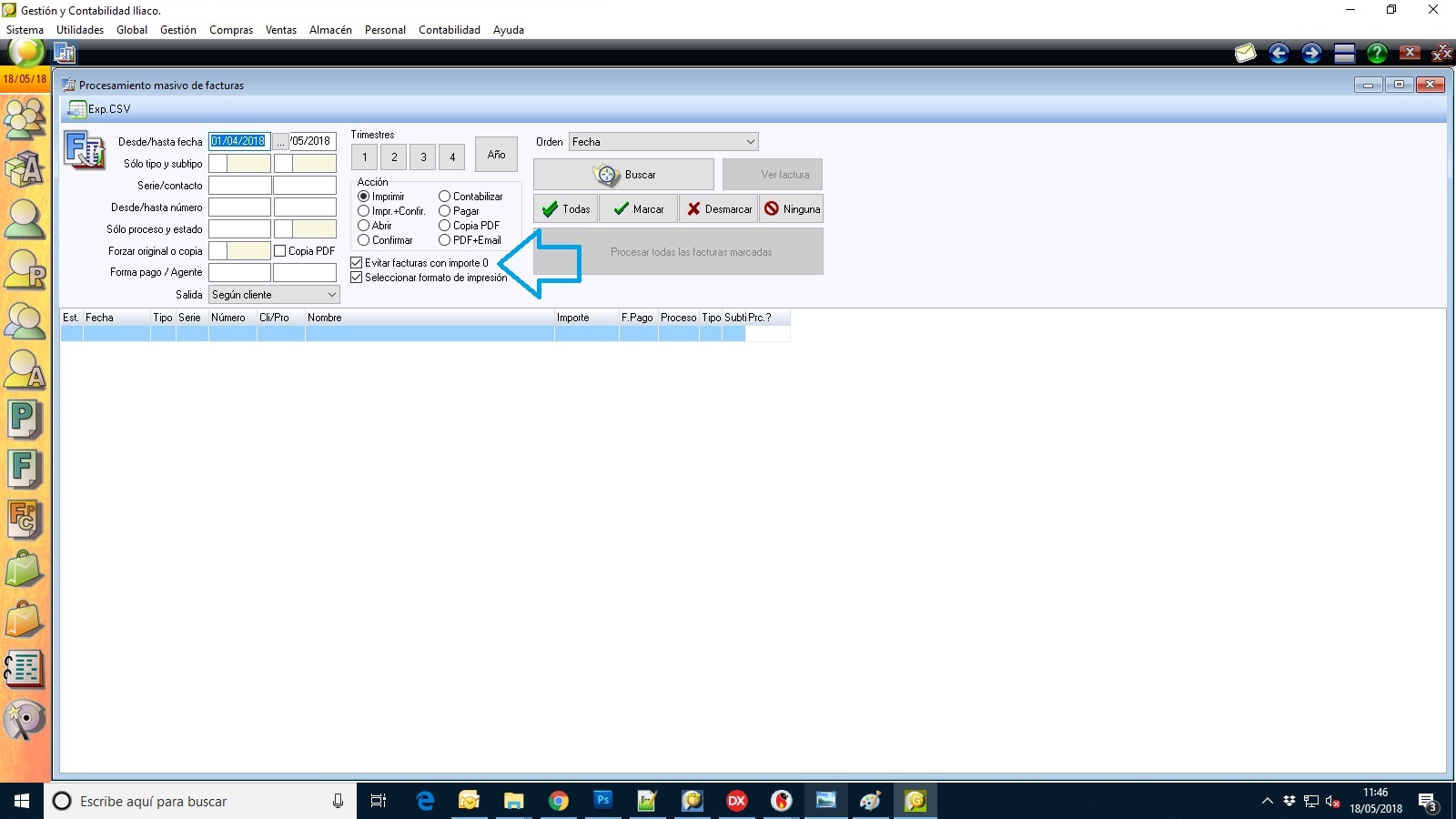The width and height of the screenshot is (1456, 819).
Task: Click the large invoice F icon beside date fields
Action: click(x=85, y=150)
